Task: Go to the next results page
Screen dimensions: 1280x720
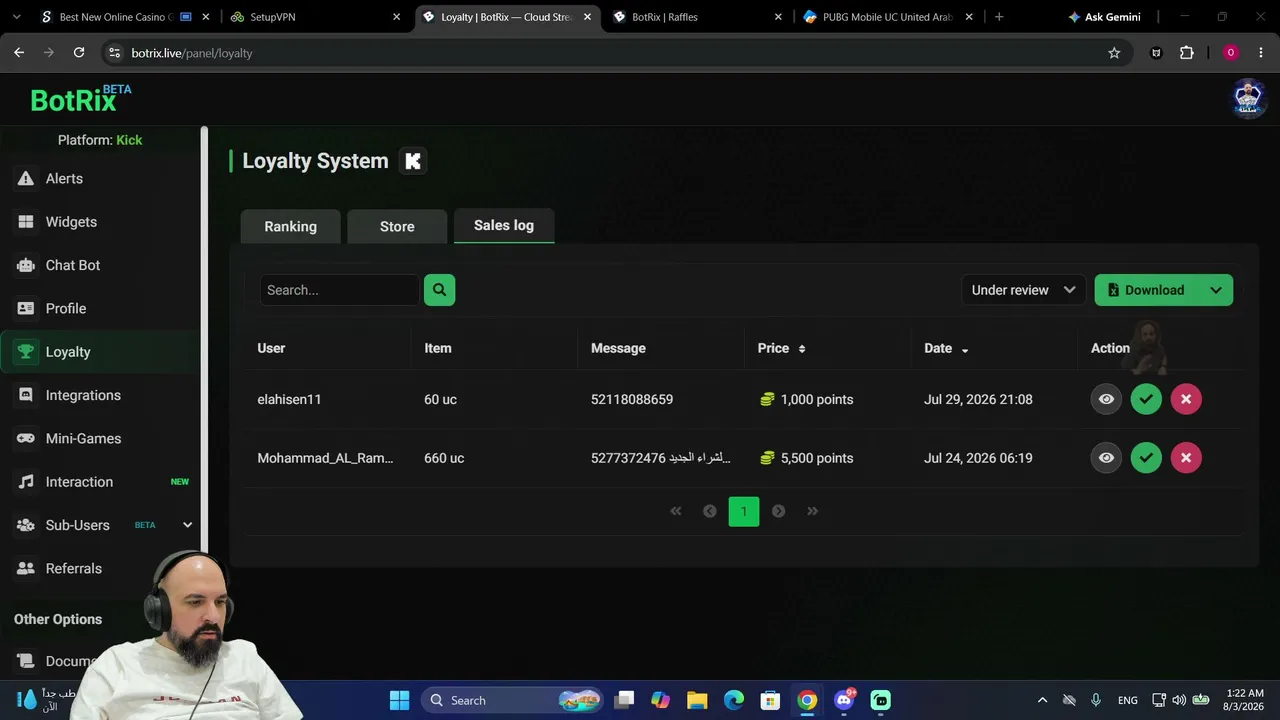Action: click(x=778, y=511)
